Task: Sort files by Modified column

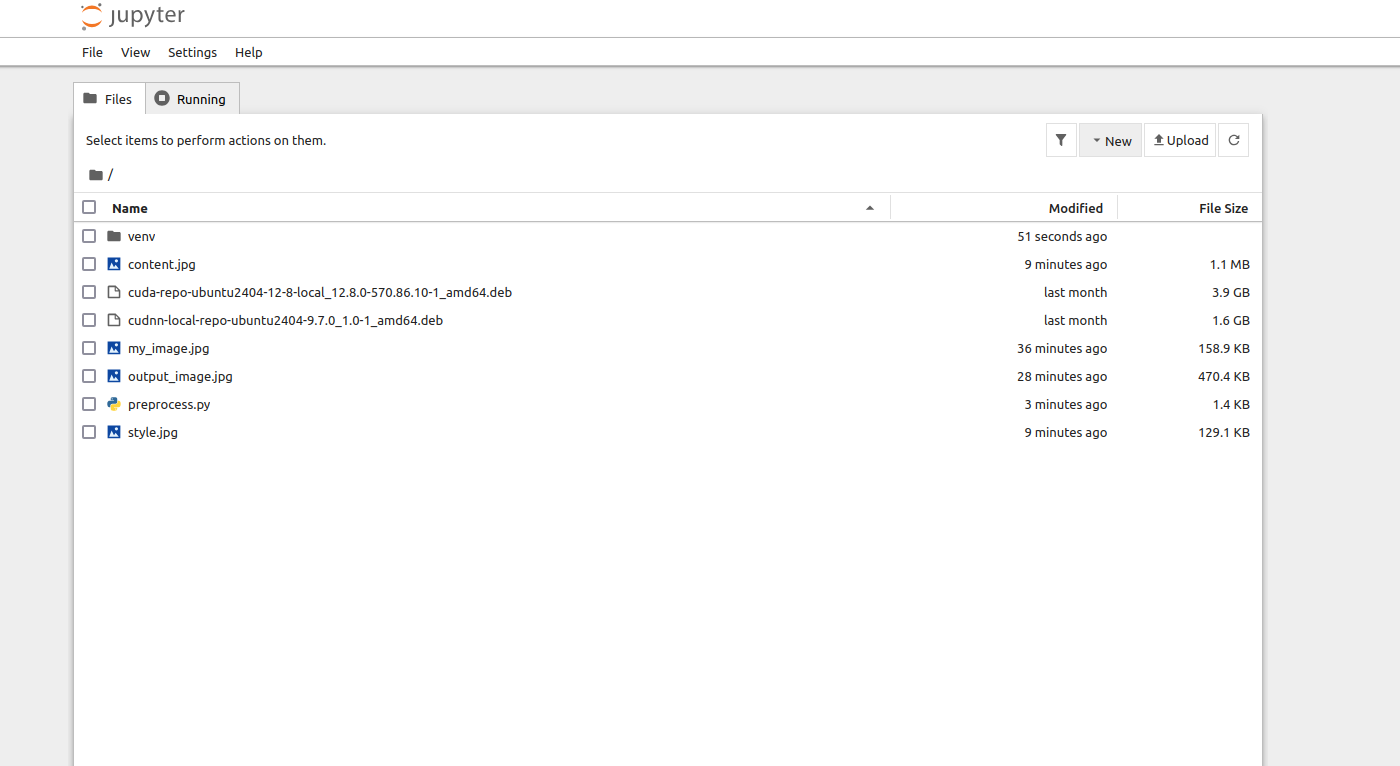Action: [x=1075, y=208]
